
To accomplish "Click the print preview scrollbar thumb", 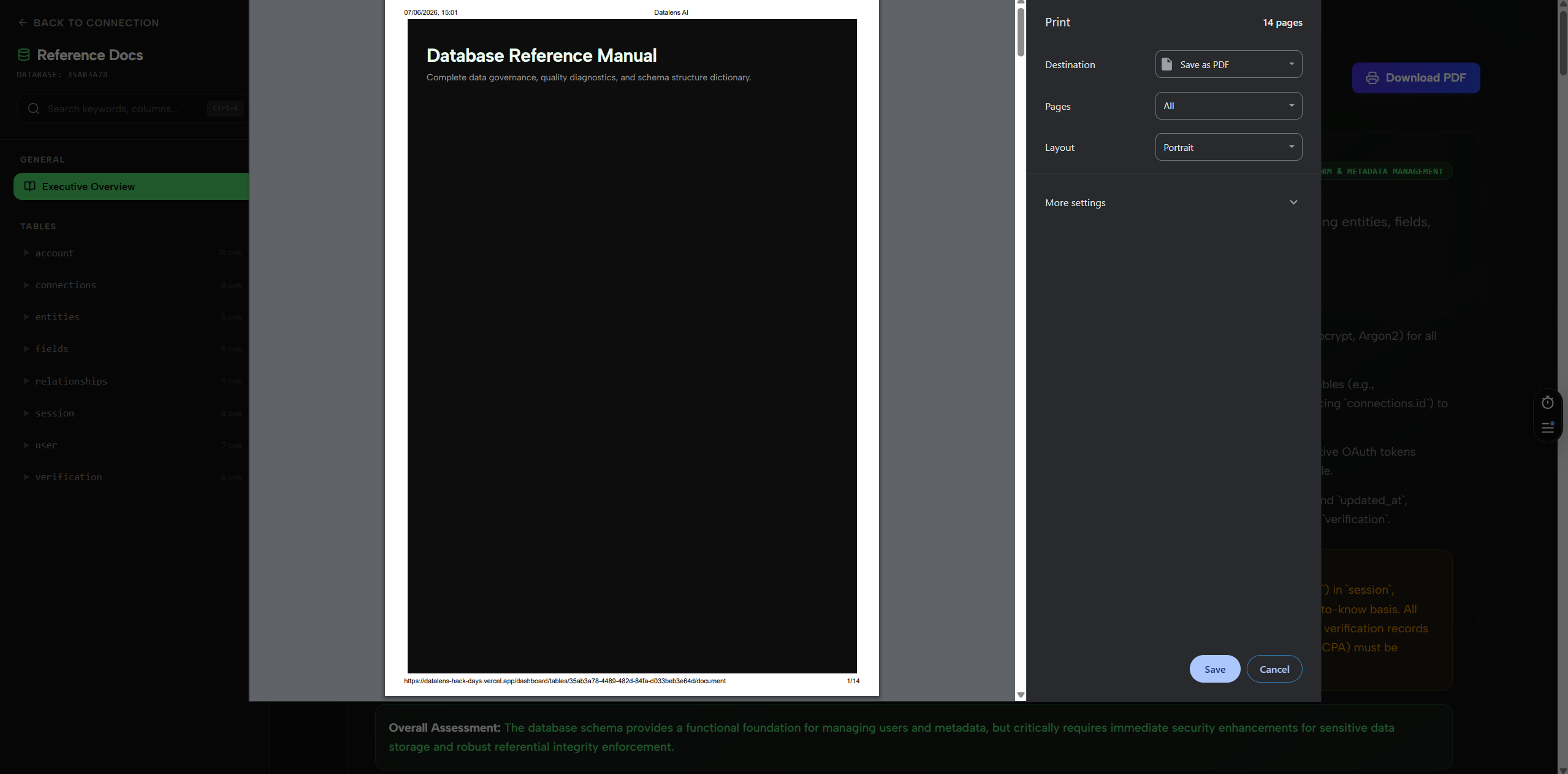I will (1021, 32).
